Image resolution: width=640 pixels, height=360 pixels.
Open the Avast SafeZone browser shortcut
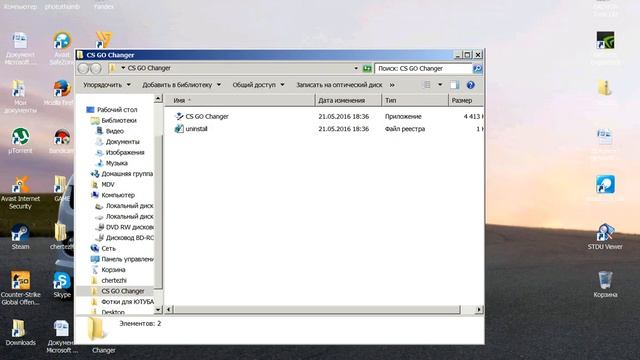click(x=62, y=48)
